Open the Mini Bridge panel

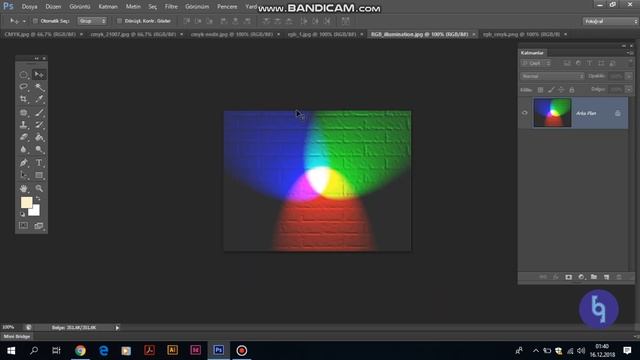coord(17,337)
